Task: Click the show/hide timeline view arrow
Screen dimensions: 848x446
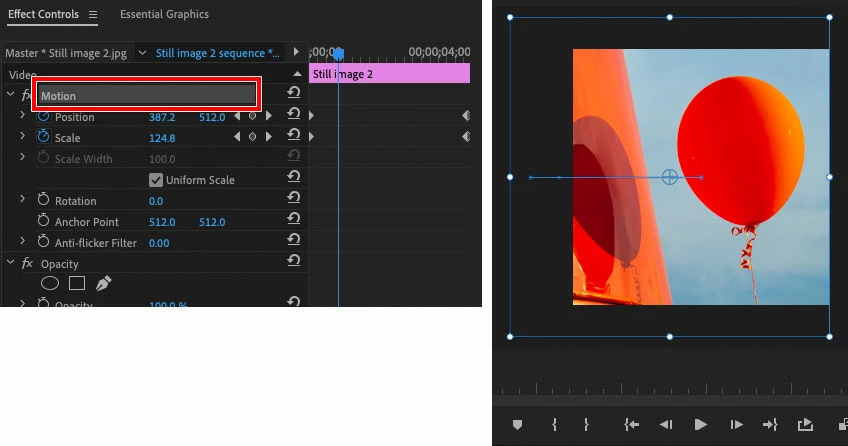Action: pos(296,52)
